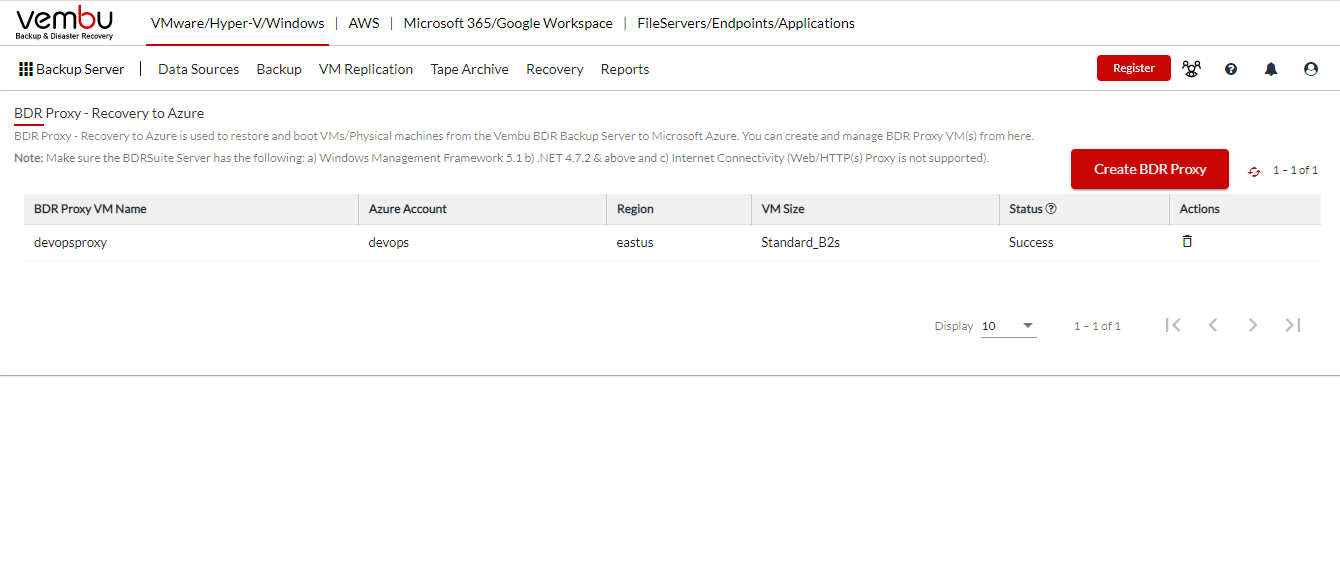Open the notifications bell icon

1271,69
